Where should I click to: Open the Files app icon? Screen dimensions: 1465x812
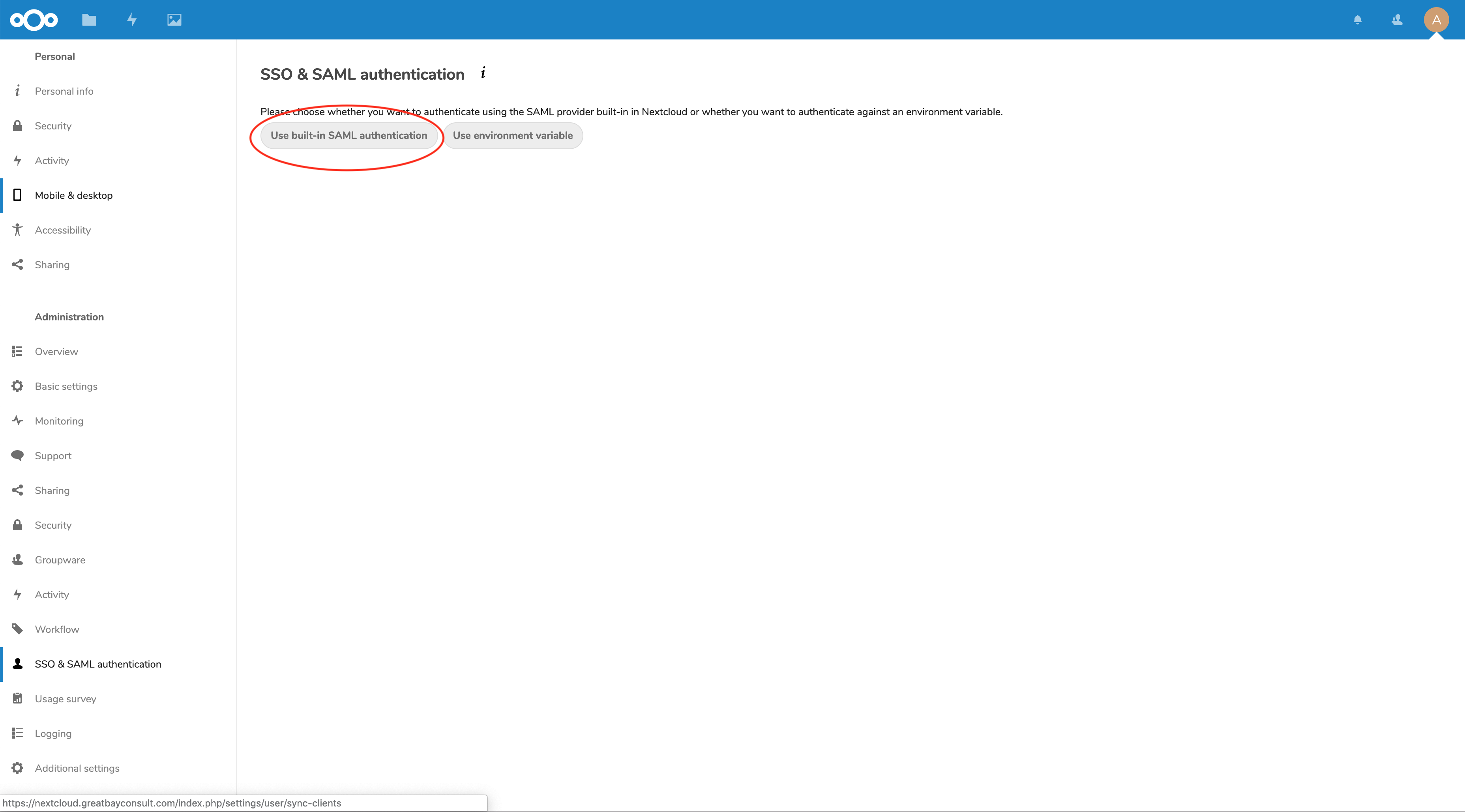pyautogui.click(x=89, y=19)
